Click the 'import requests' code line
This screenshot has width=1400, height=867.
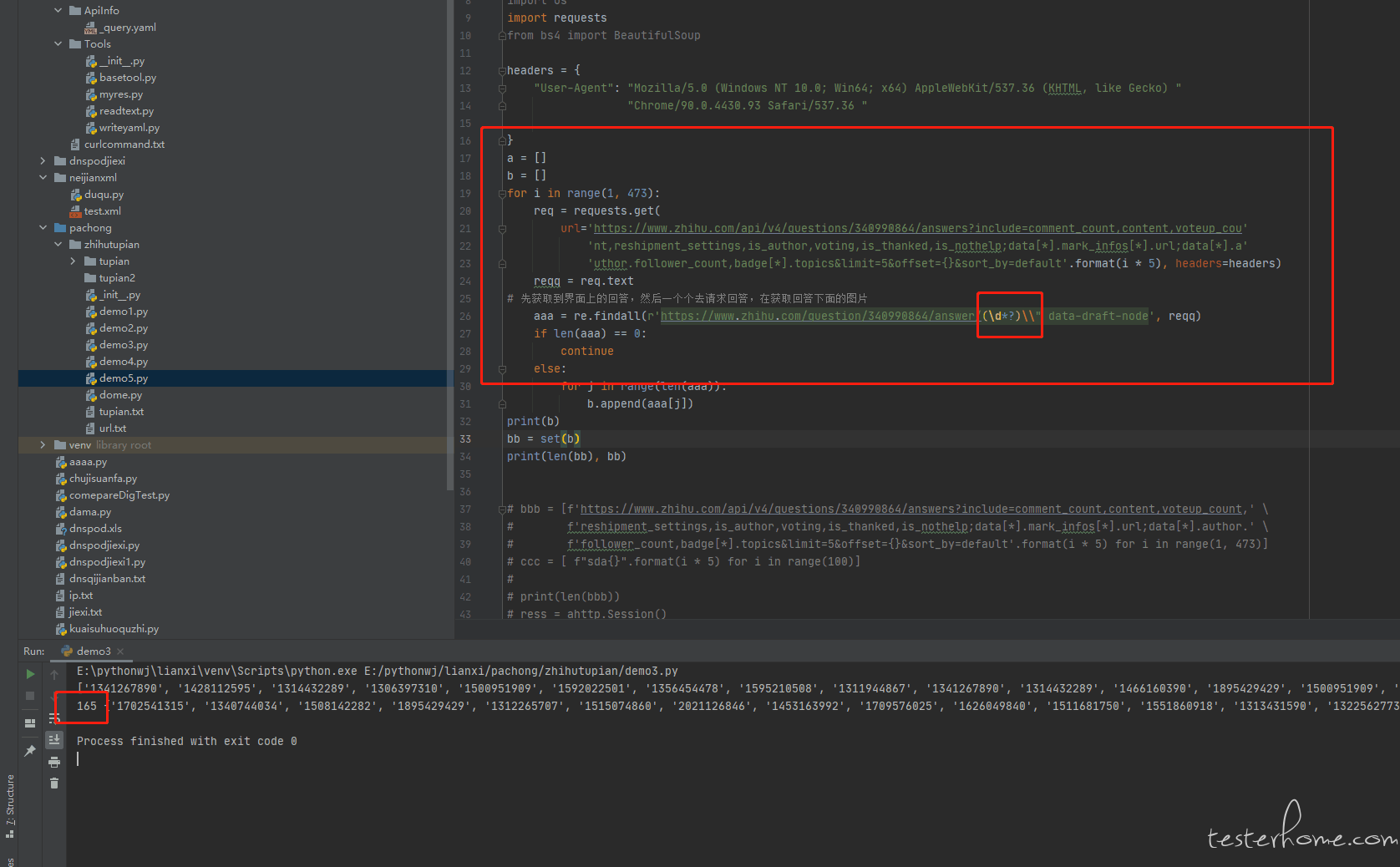pyautogui.click(x=557, y=18)
